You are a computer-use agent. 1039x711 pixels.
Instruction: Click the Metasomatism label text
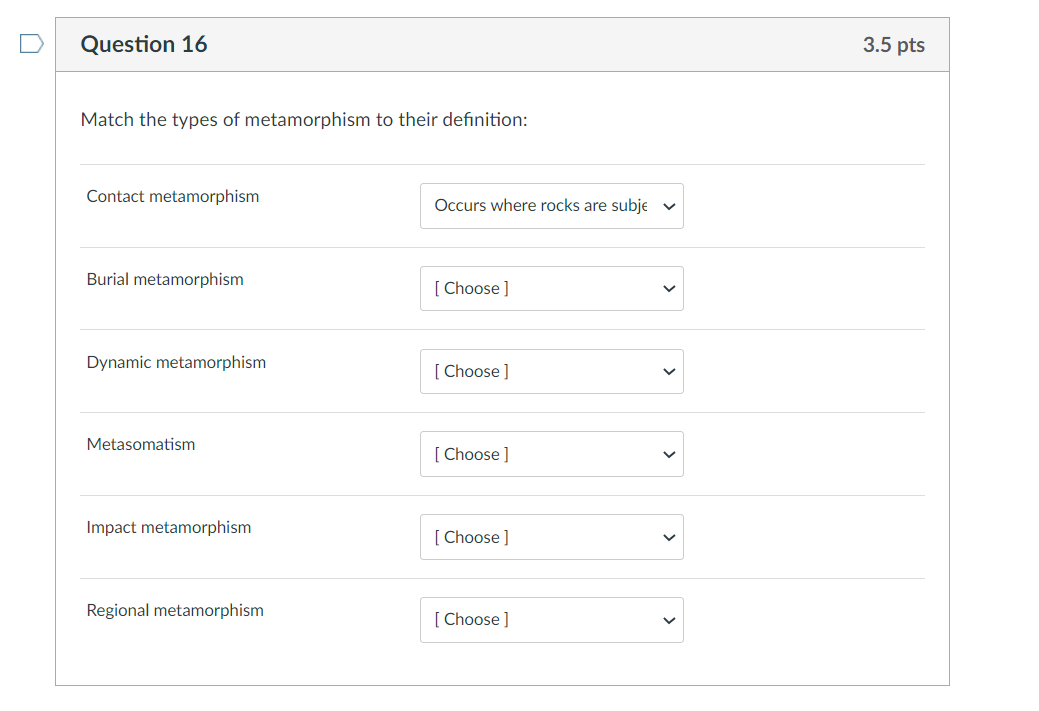click(141, 445)
